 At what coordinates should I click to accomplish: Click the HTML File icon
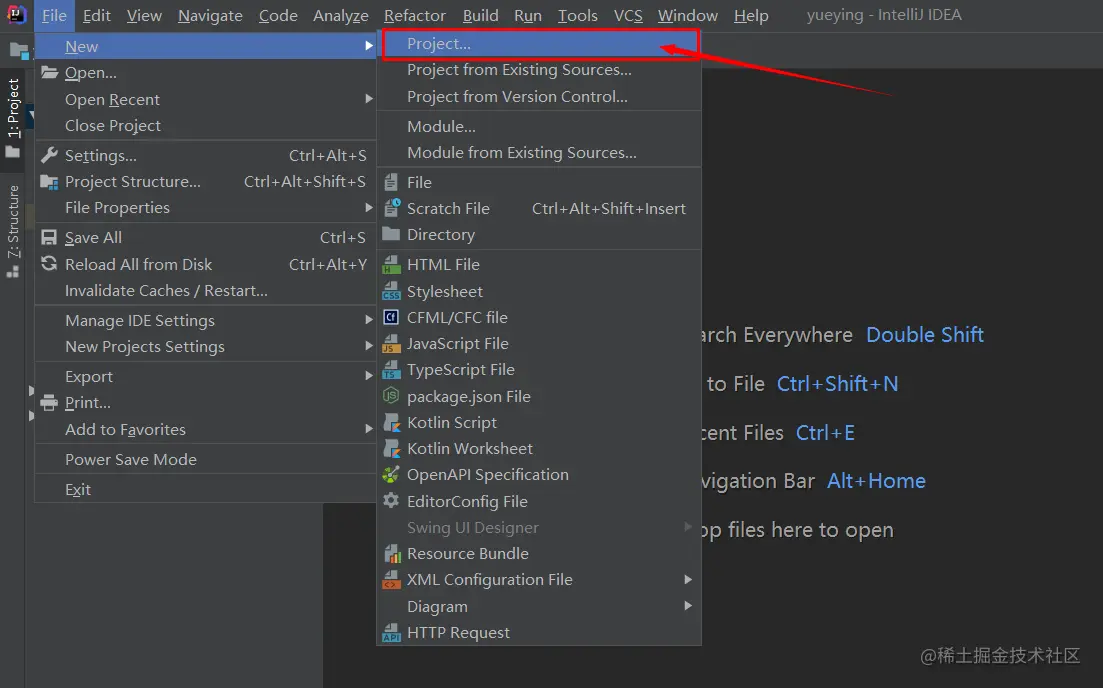391,265
